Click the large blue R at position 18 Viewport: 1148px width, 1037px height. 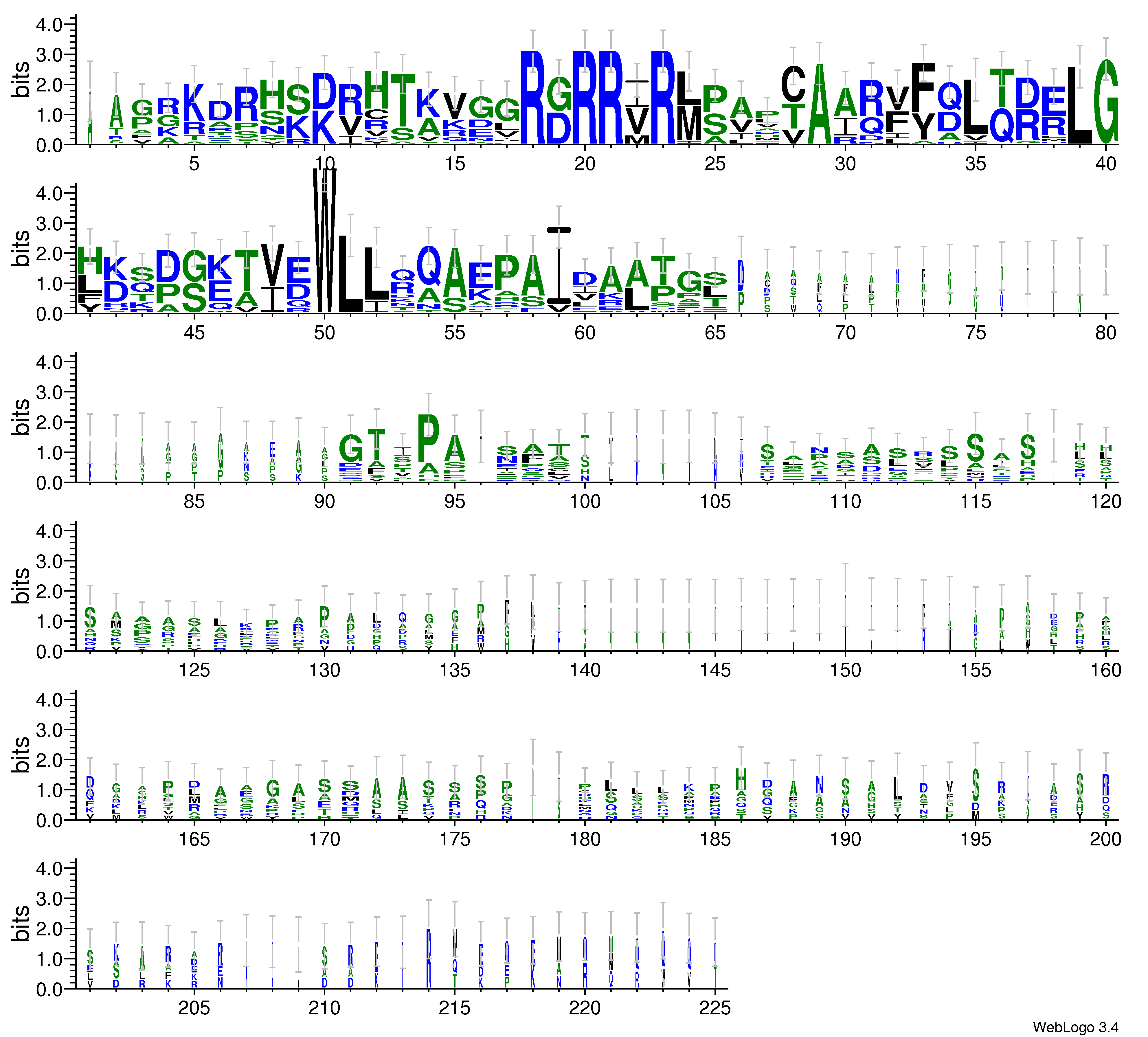(533, 97)
